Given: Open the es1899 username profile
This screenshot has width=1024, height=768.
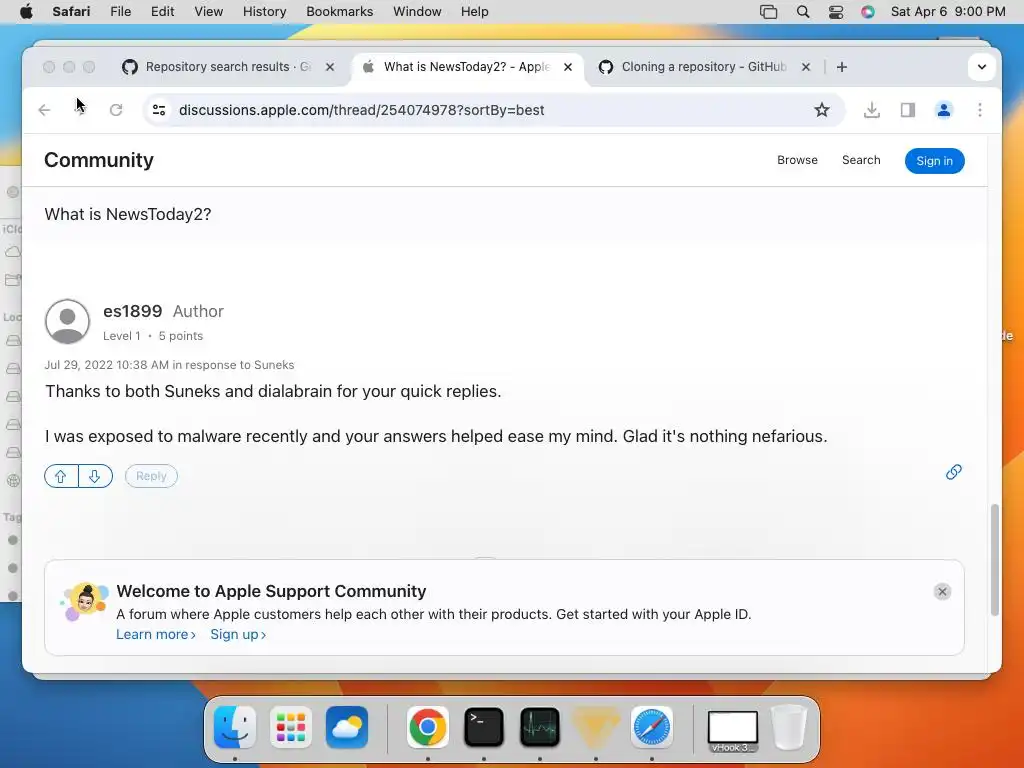Looking at the screenshot, I should click(133, 312).
